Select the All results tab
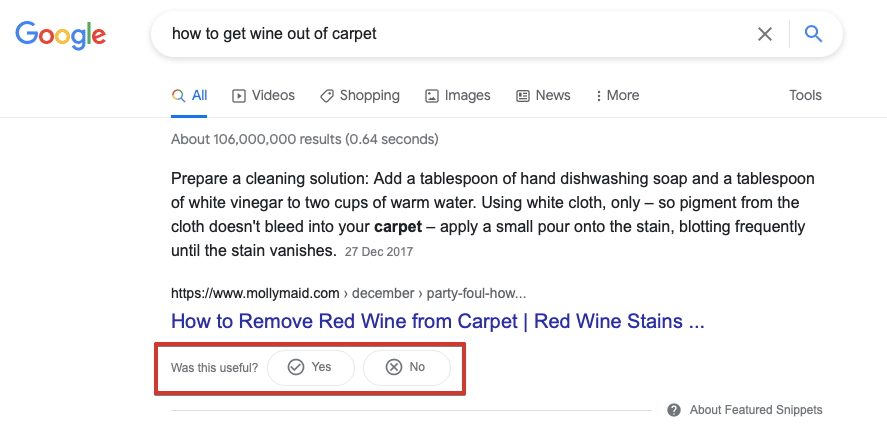 tap(189, 96)
